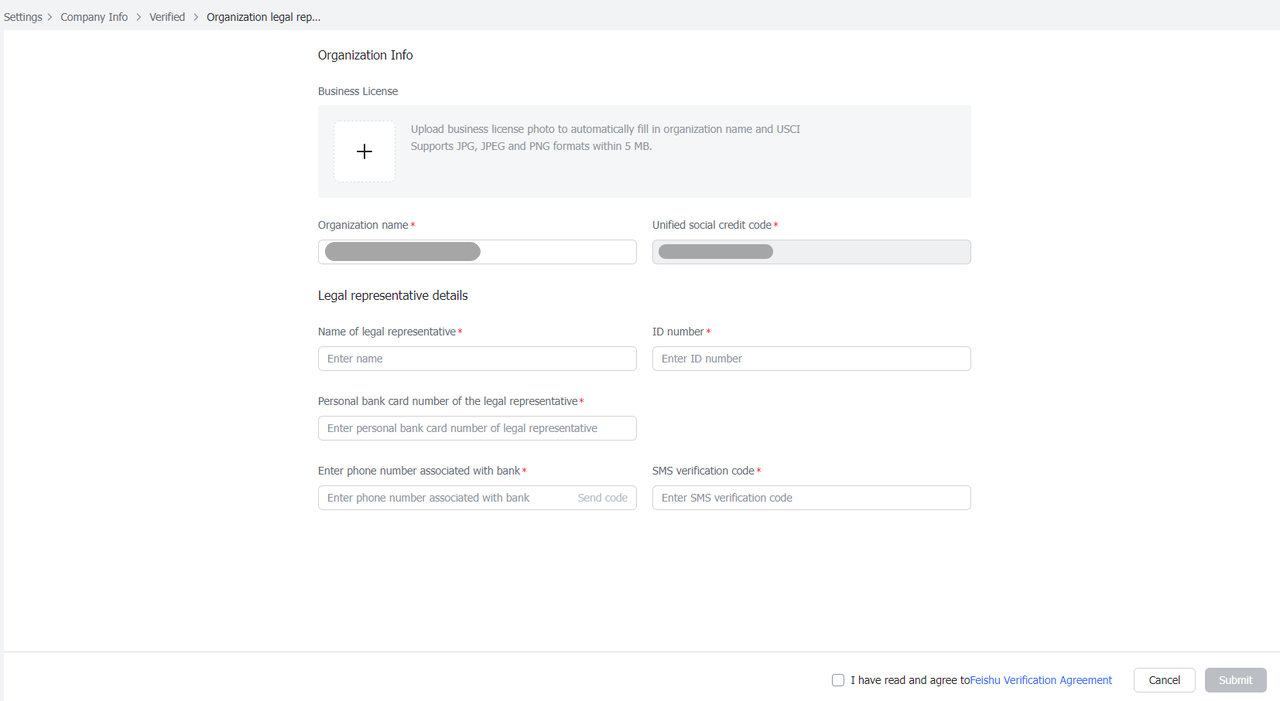This screenshot has width=1280, height=701.
Task: Click the Organization name field
Action: (x=477, y=252)
